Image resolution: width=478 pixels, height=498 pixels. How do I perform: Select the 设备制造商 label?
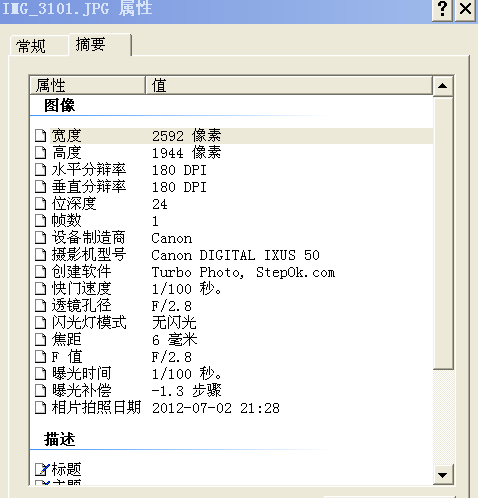coord(89,238)
